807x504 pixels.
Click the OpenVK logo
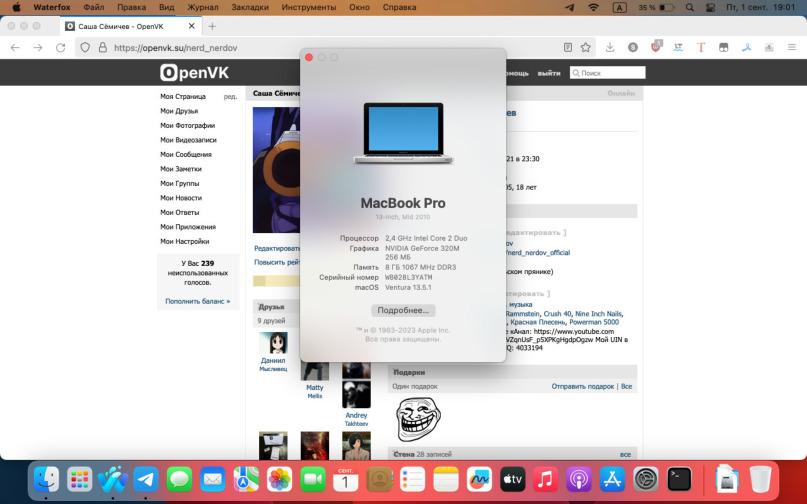click(195, 73)
